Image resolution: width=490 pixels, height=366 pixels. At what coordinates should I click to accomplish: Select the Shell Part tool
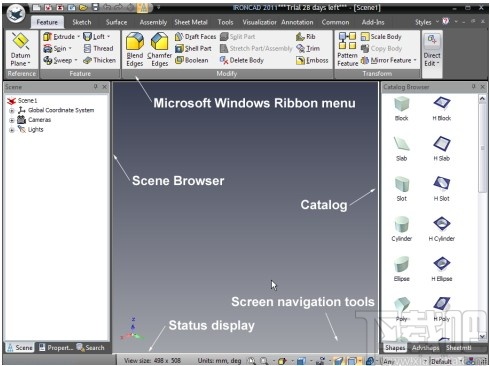pyautogui.click(x=193, y=48)
